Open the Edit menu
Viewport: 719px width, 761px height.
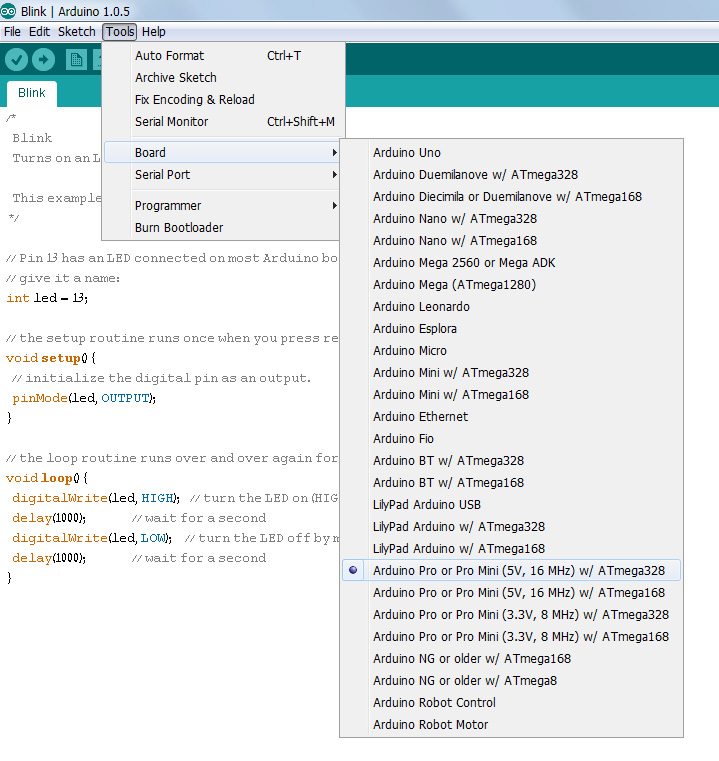[39, 32]
